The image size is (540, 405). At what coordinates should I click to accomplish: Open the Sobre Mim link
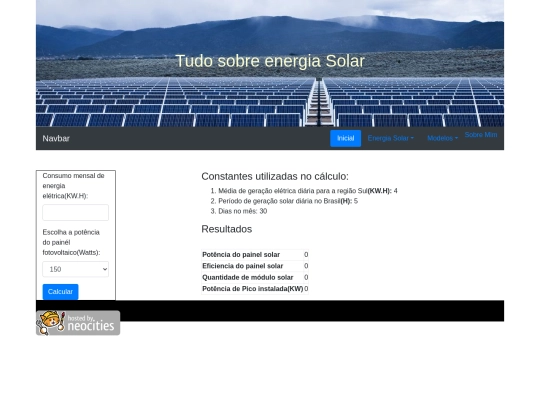click(481, 135)
